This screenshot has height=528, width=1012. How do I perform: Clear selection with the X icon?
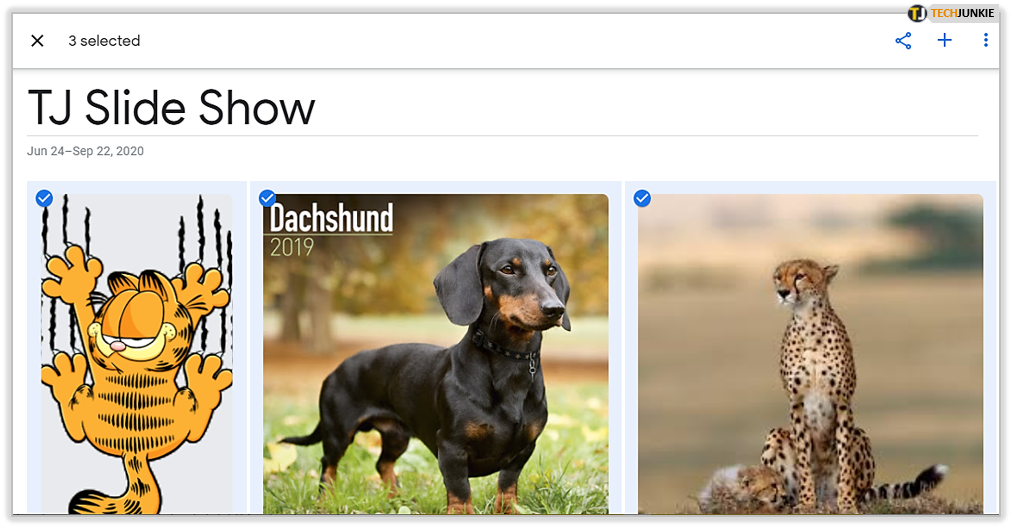pyautogui.click(x=37, y=41)
